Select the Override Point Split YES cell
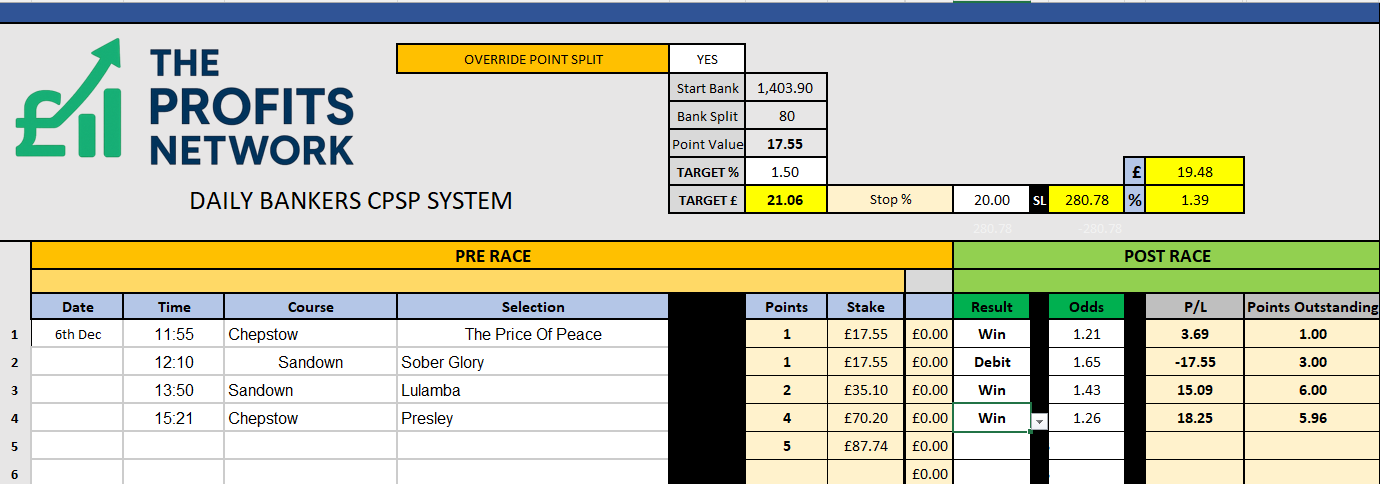 pyautogui.click(x=707, y=59)
